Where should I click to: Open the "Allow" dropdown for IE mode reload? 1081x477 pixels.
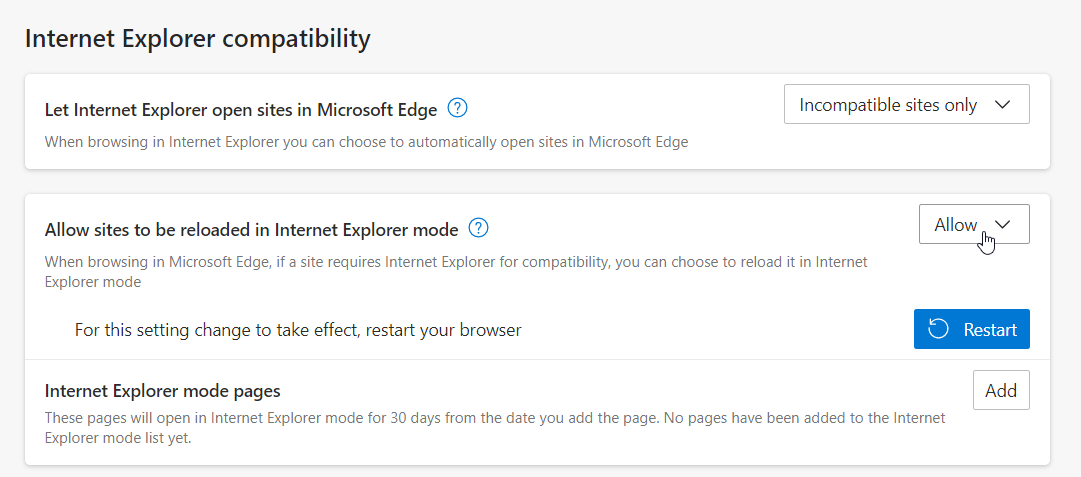[x=973, y=225]
